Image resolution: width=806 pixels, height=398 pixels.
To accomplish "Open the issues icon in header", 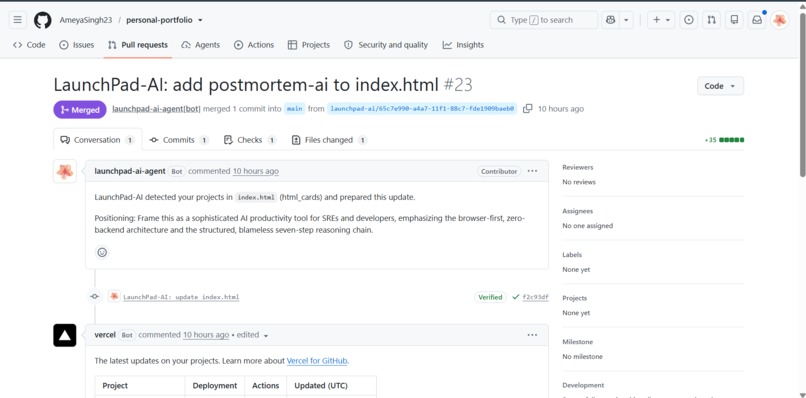I will (689, 20).
